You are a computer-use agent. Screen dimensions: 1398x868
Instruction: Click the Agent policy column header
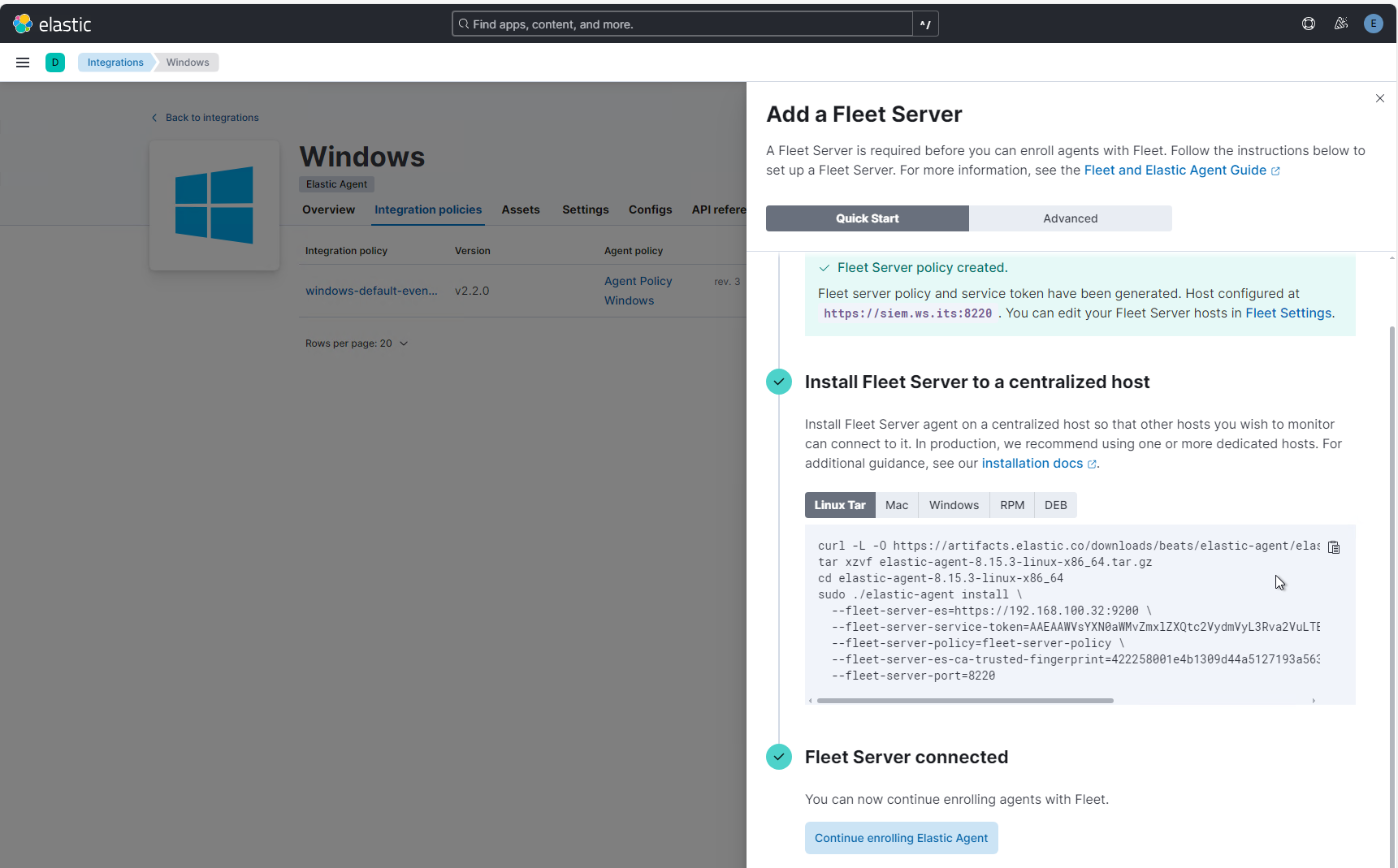tap(634, 251)
